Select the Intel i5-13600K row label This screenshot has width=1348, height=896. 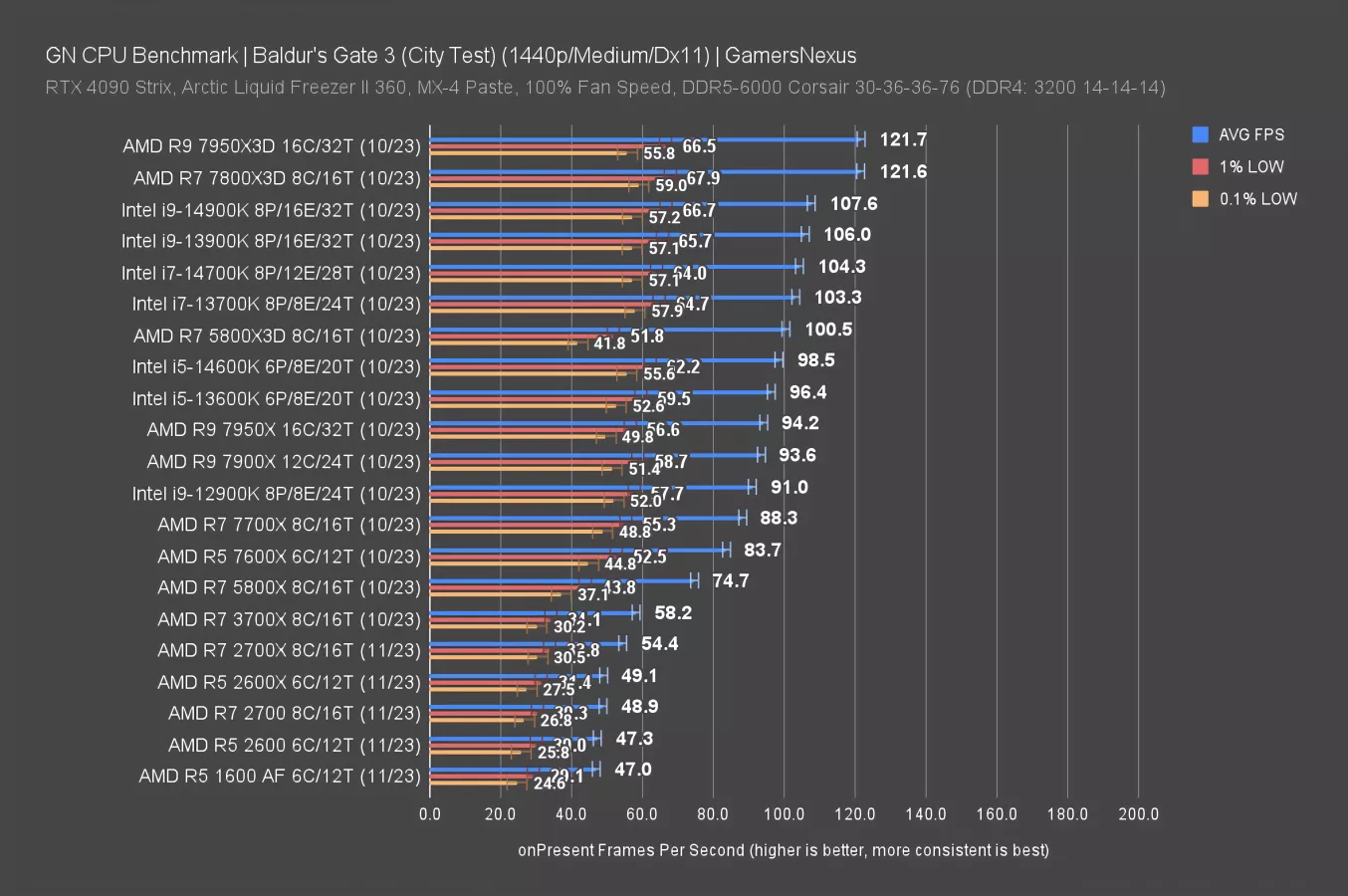(x=277, y=398)
